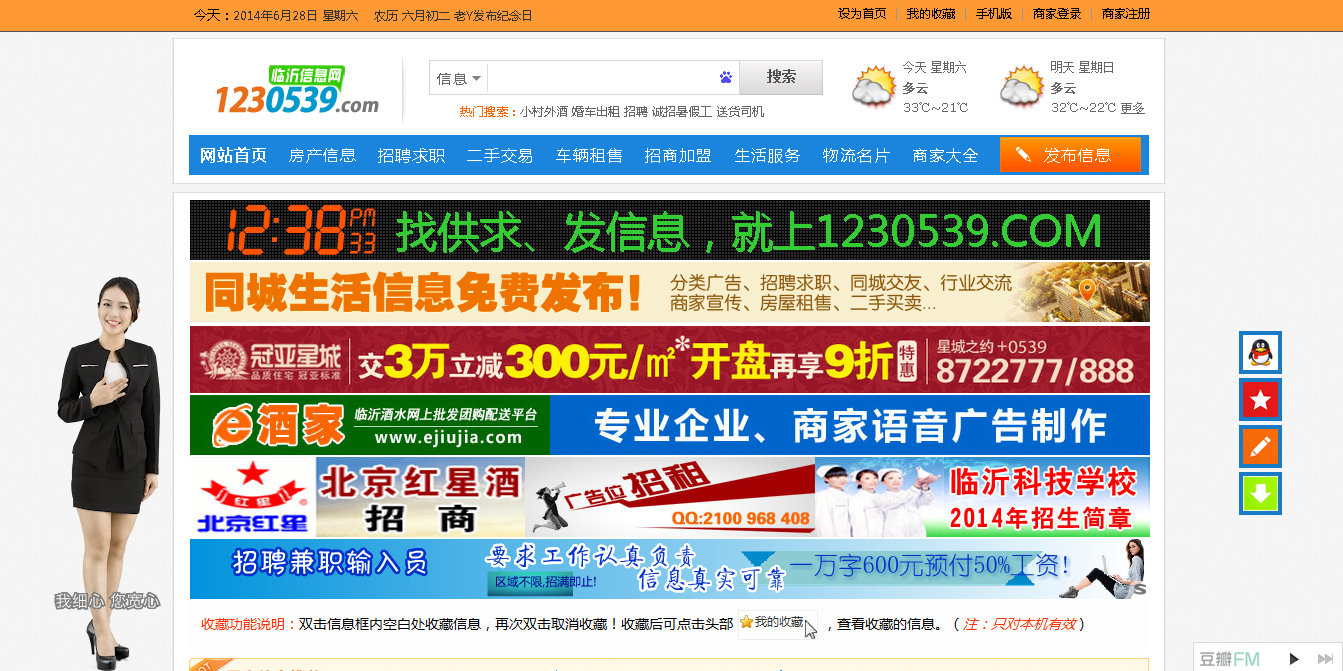
Task: Click the orange pencil post icon
Action: pyautogui.click(x=1260, y=447)
